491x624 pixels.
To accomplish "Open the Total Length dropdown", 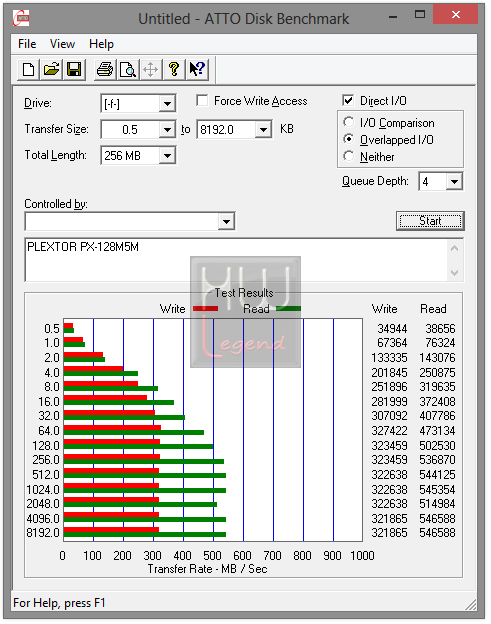I will click(x=168, y=156).
